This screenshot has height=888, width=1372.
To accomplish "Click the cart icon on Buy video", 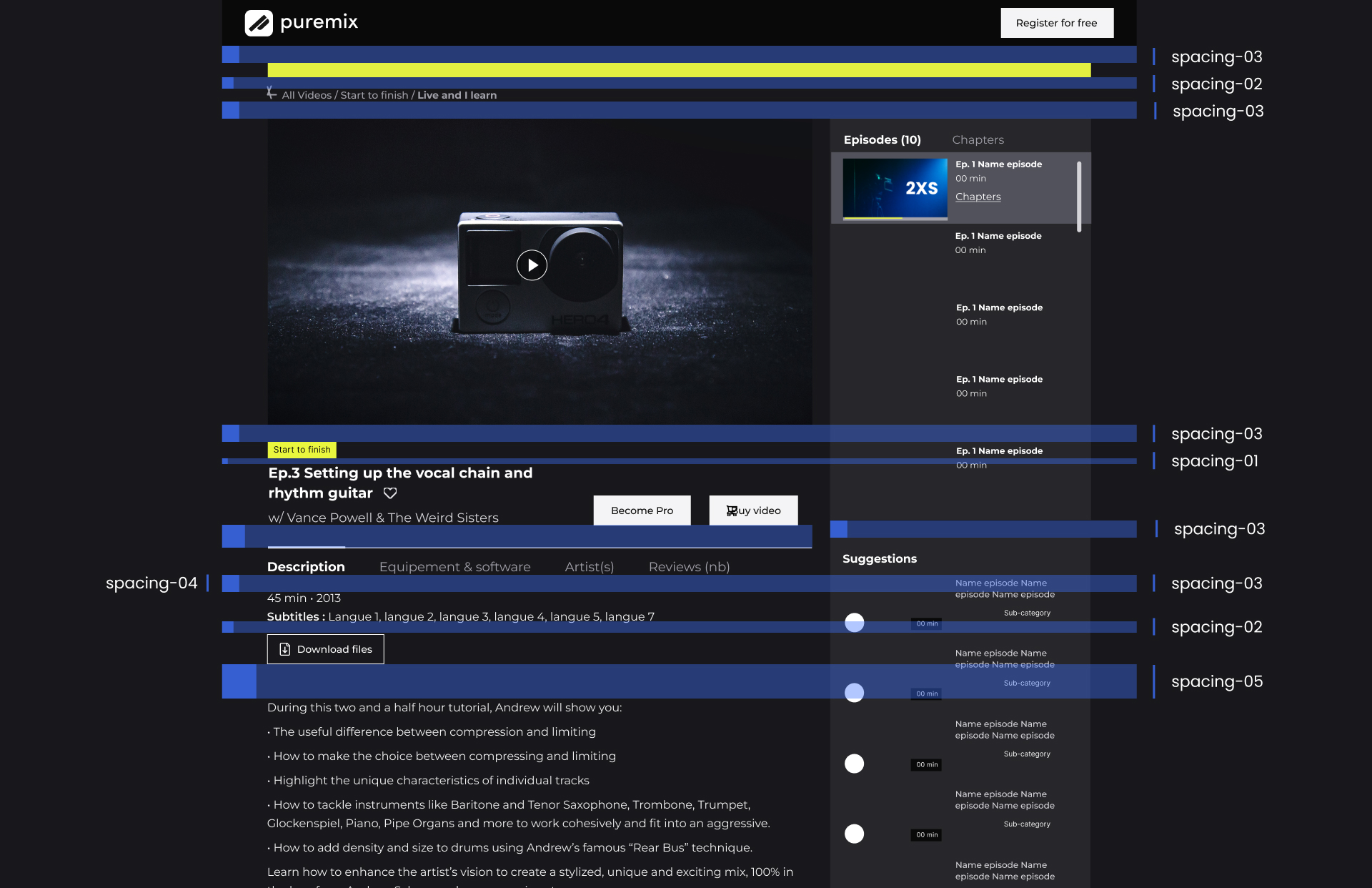I will (732, 510).
